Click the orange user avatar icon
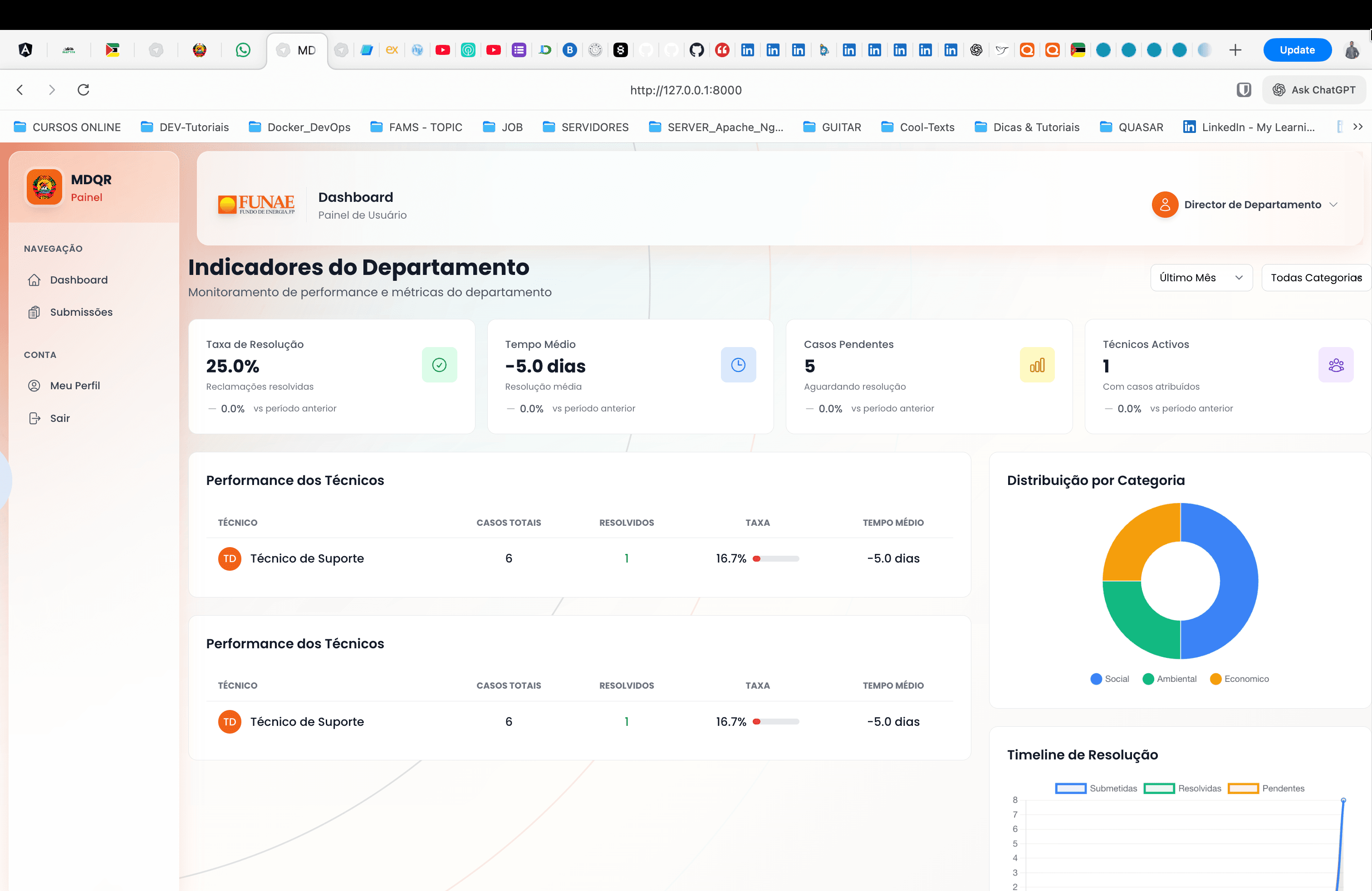The height and width of the screenshot is (891, 1372). point(1165,205)
